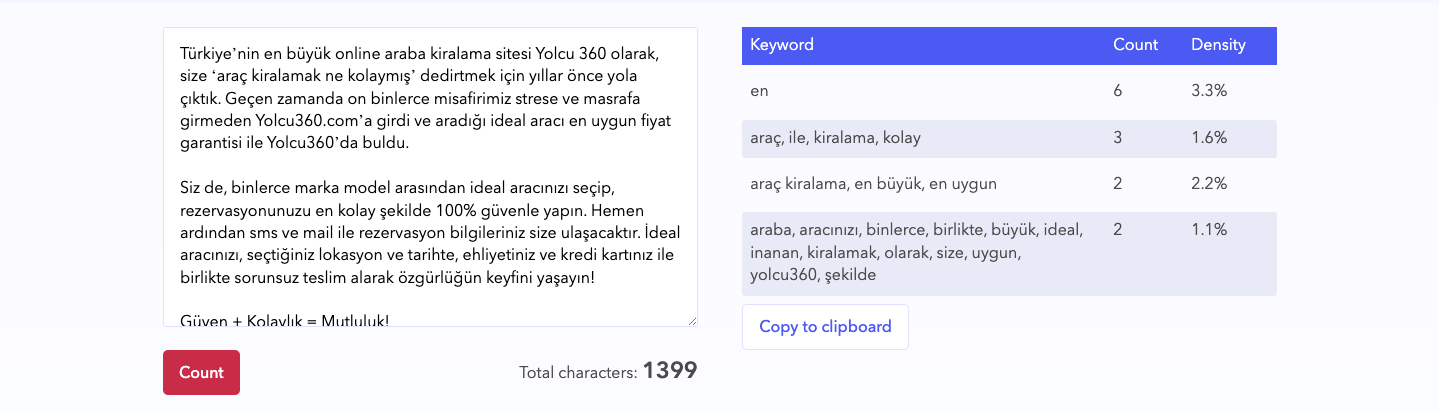Click the Keyword column header
1439x412 pixels.
pos(782,45)
